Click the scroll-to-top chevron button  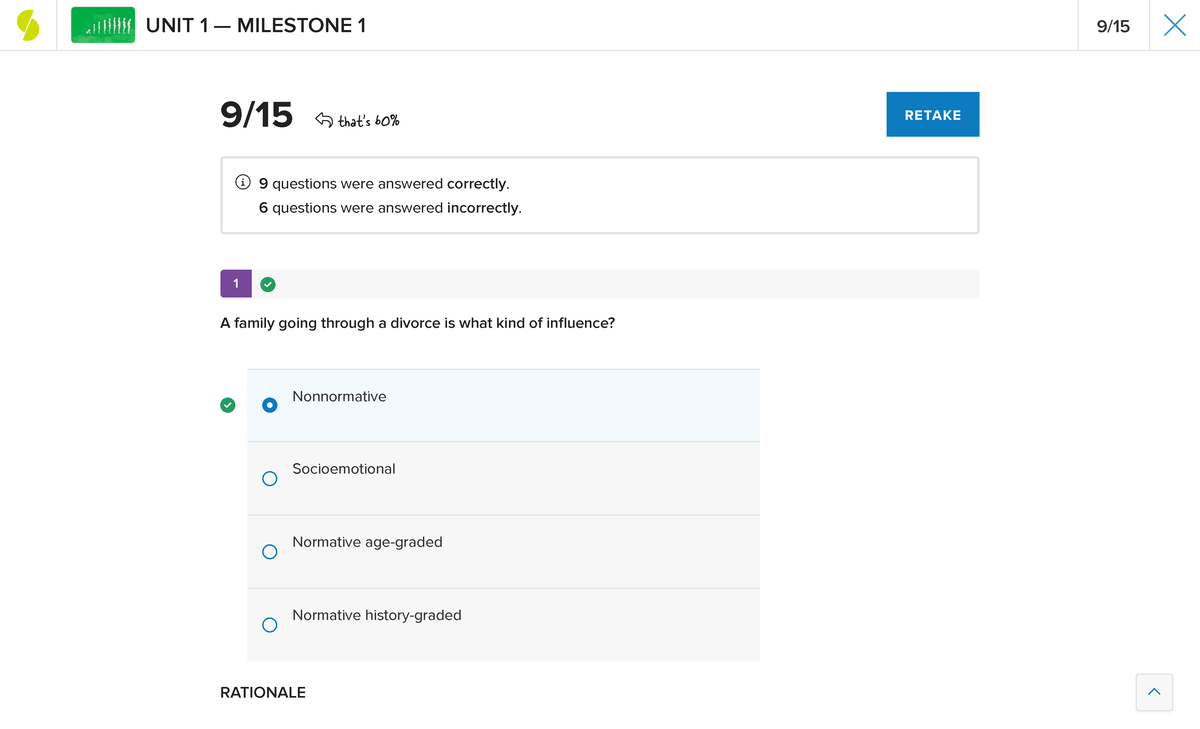pyautogui.click(x=1154, y=692)
